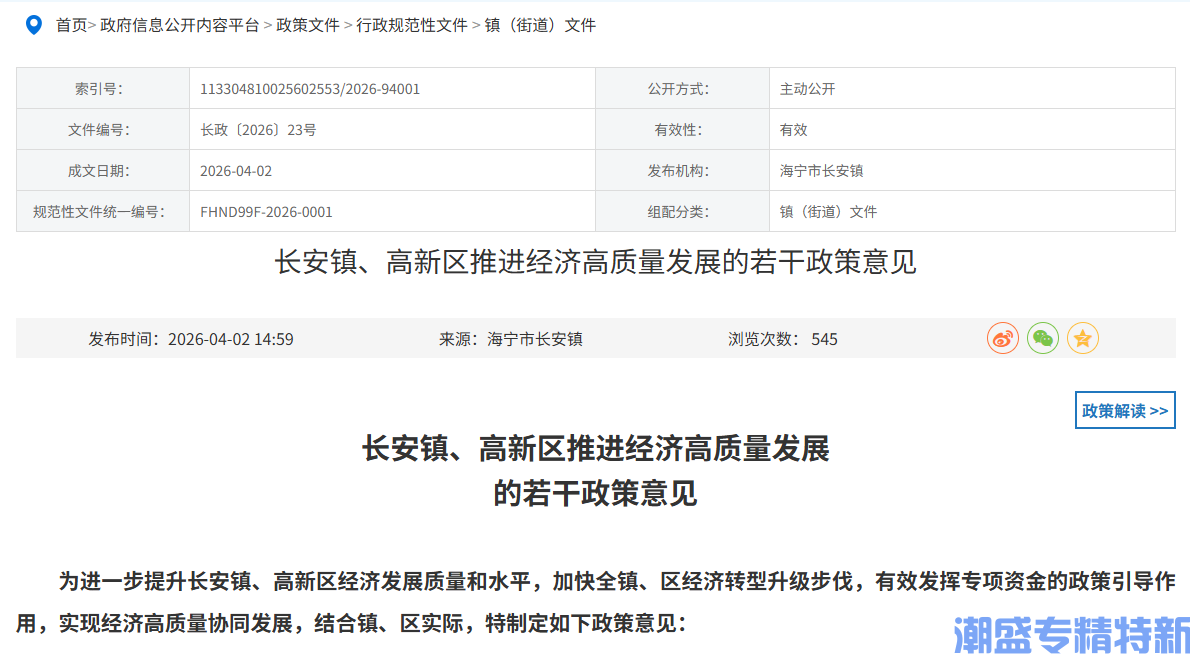This screenshot has width=1190, height=654.
Task: Click 镇（街道）文件 in the 组配分类 row
Action: 828,212
